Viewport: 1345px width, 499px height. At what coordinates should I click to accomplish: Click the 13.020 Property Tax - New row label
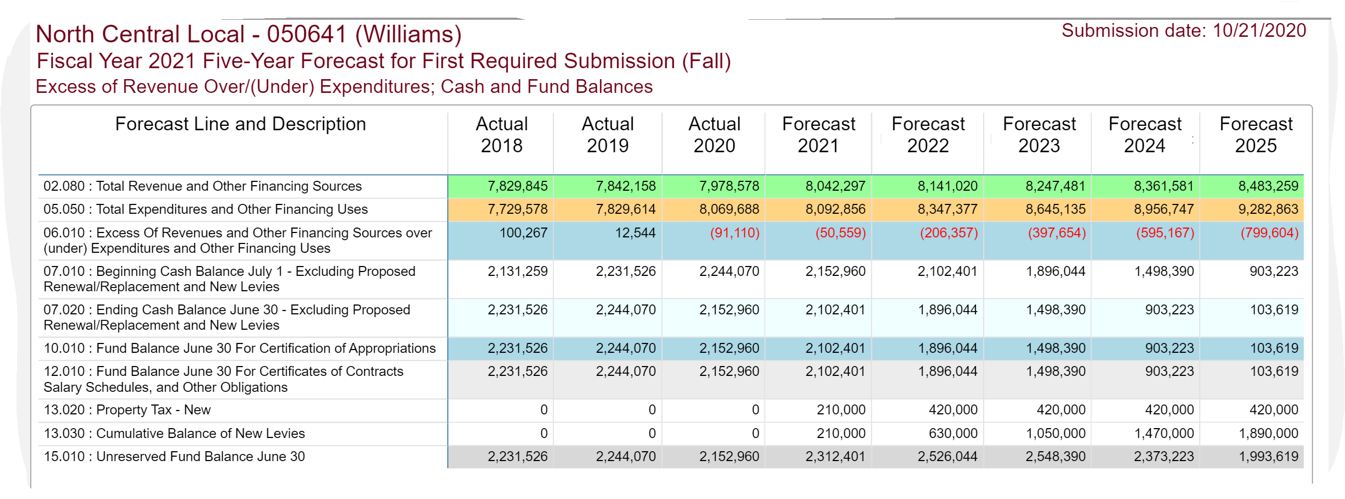tap(127, 410)
